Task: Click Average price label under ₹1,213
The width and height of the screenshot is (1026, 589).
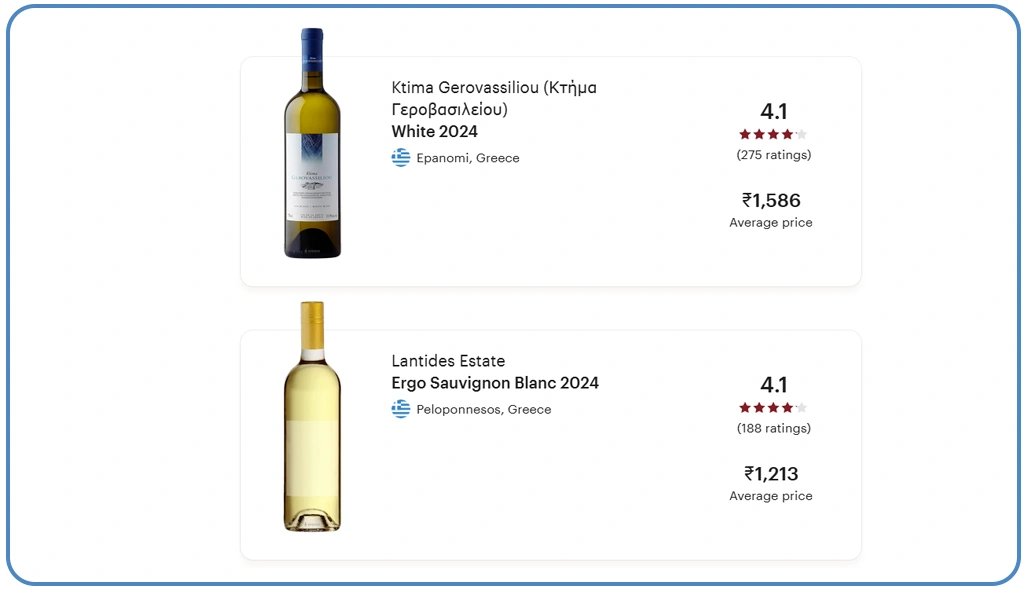Action: pyautogui.click(x=771, y=496)
